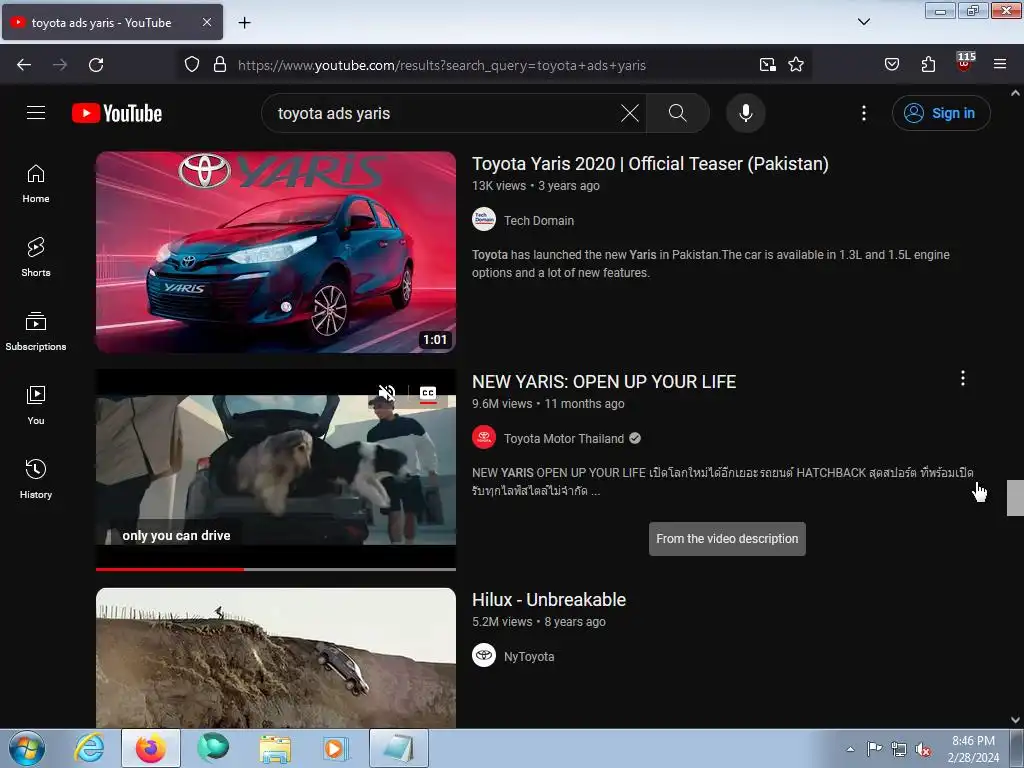Image resolution: width=1024 pixels, height=768 pixels.
Task: Click the extension badge showing 115
Action: (965, 63)
